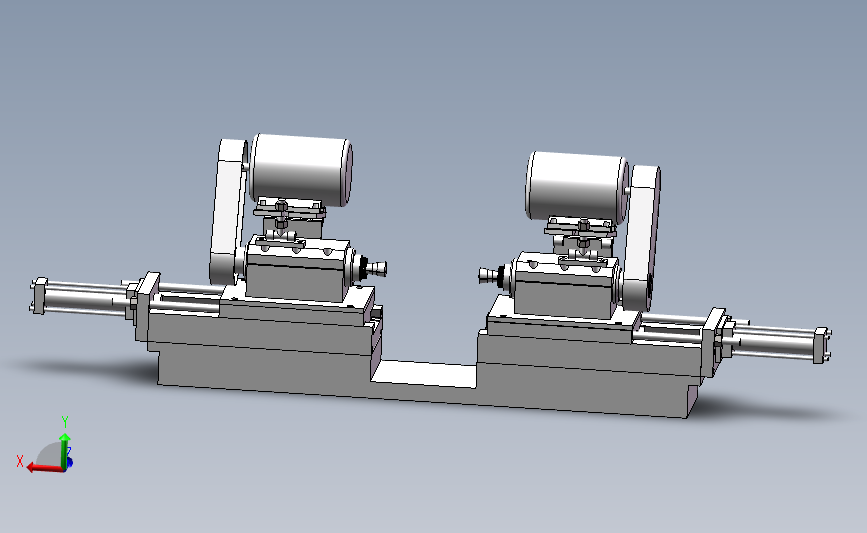Select the left pneumatic cylinder end cap
This screenshot has height=533, width=867.
[x=38, y=296]
